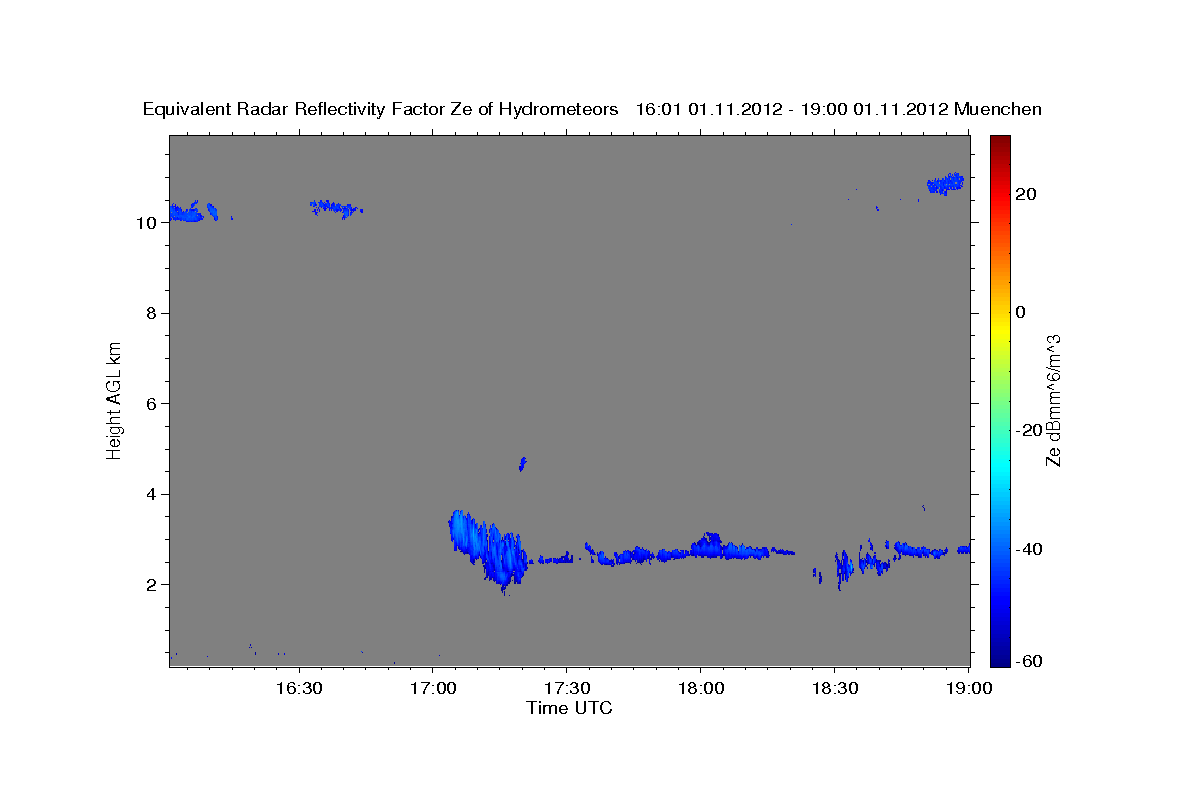Click the height tick label 6
The image size is (1200, 800).
(x=151, y=404)
